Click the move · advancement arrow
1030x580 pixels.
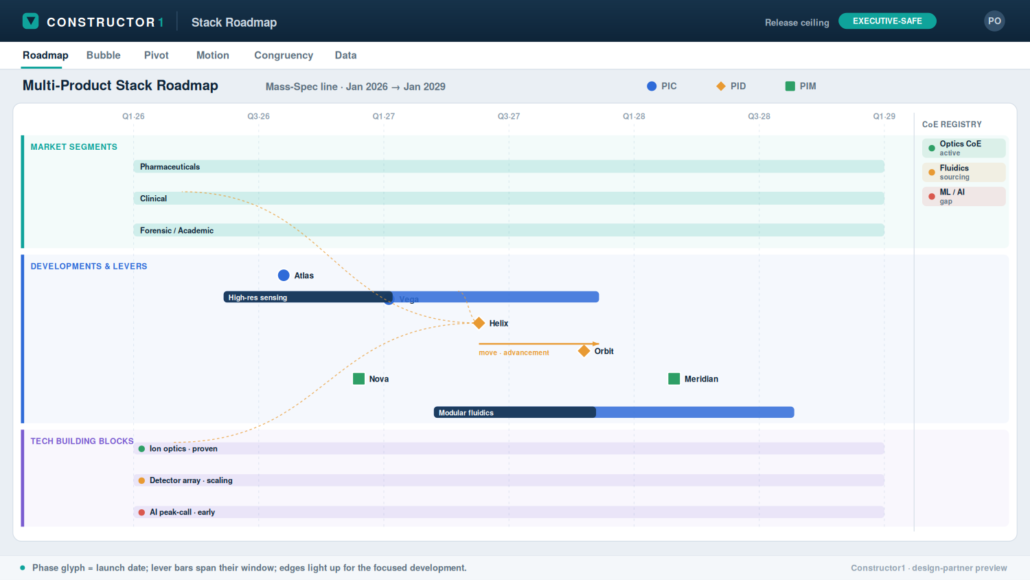click(x=539, y=344)
